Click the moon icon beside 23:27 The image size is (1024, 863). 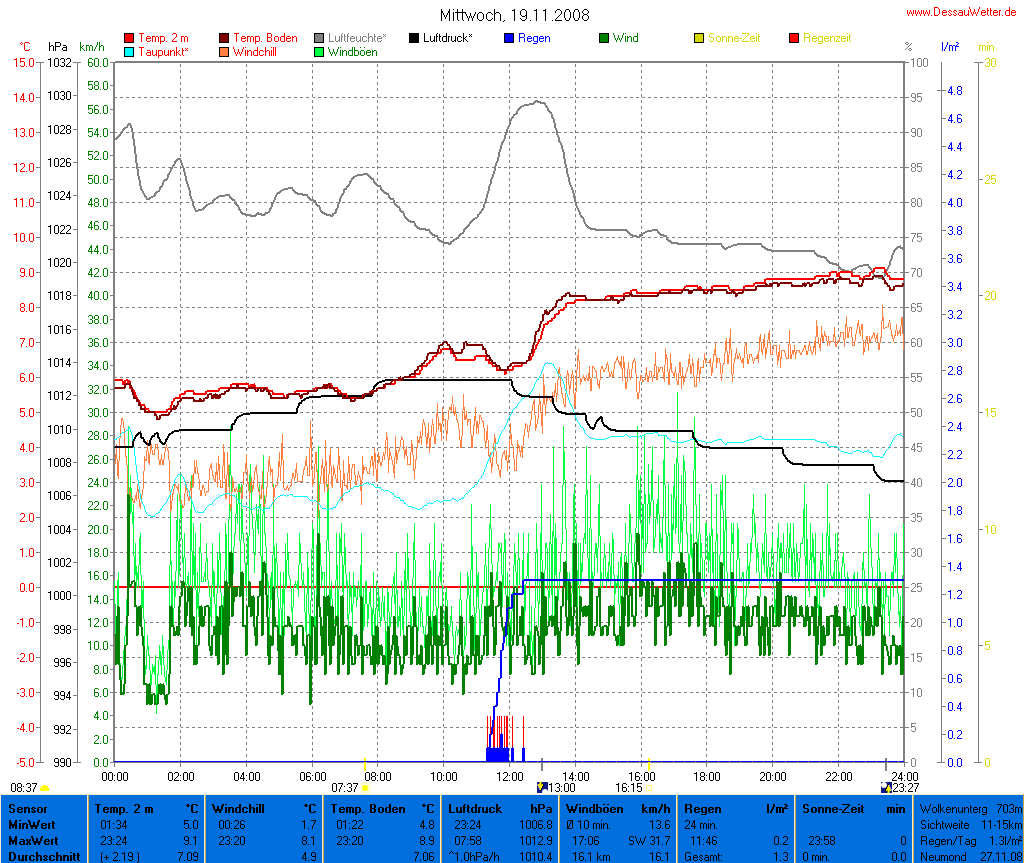(x=885, y=788)
